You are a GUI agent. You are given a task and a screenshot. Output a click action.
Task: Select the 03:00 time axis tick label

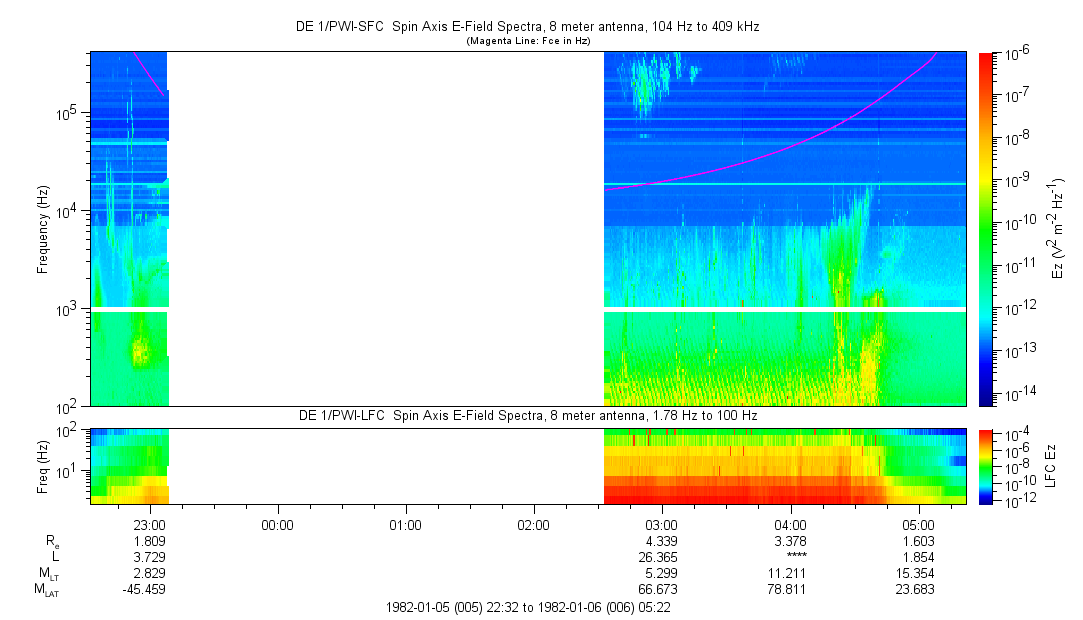tap(662, 523)
